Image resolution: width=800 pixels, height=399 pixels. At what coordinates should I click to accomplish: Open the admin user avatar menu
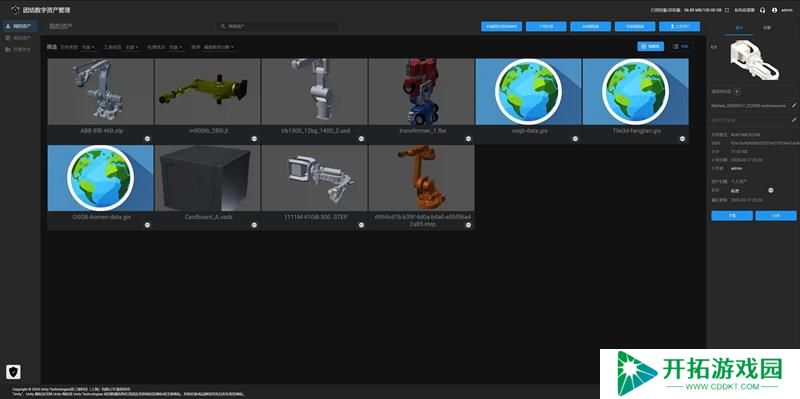(x=774, y=10)
